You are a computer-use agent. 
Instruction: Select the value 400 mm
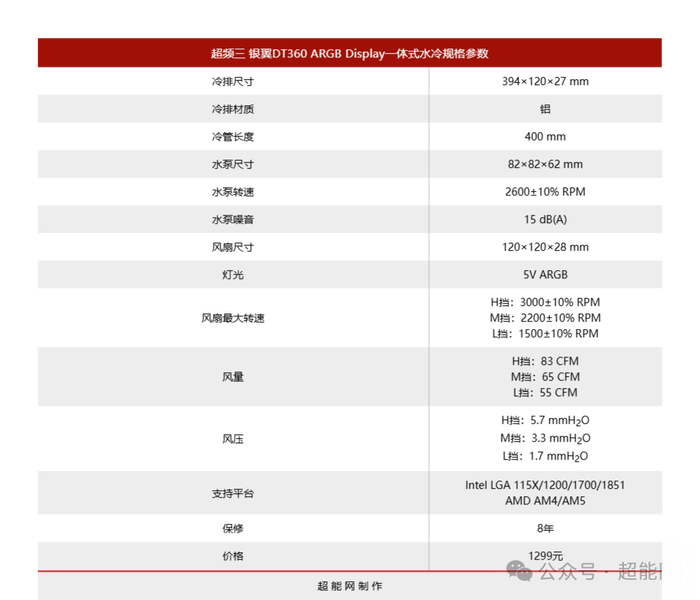[545, 137]
